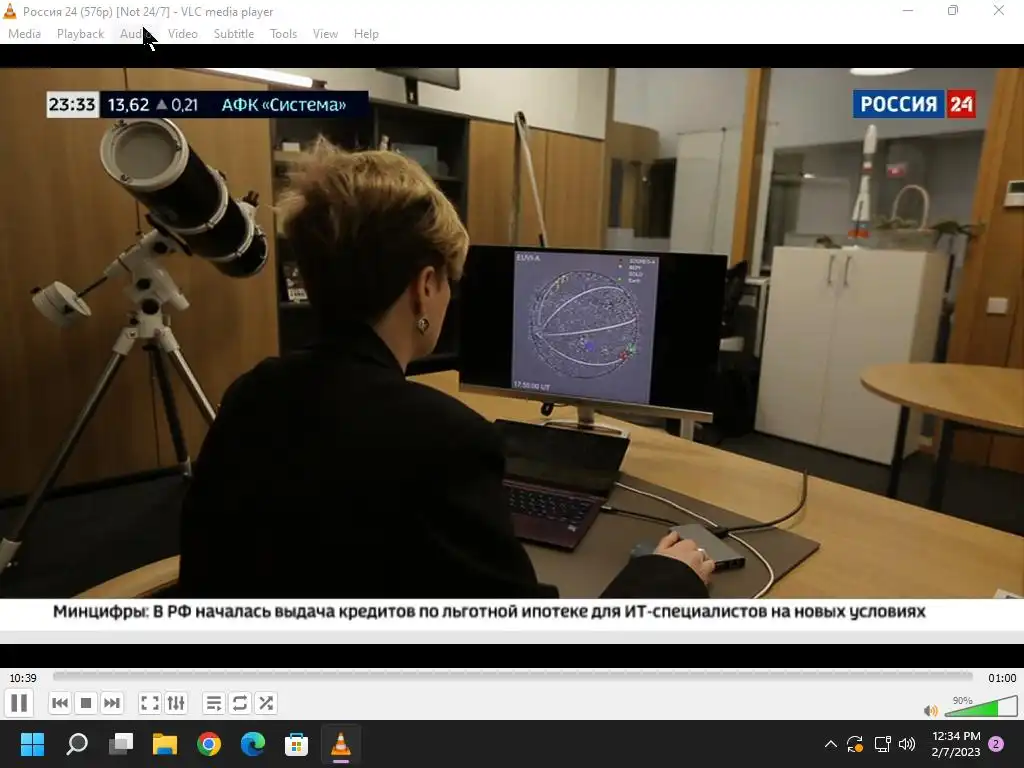
Task: Open the Subtitle menu
Action: (x=234, y=34)
